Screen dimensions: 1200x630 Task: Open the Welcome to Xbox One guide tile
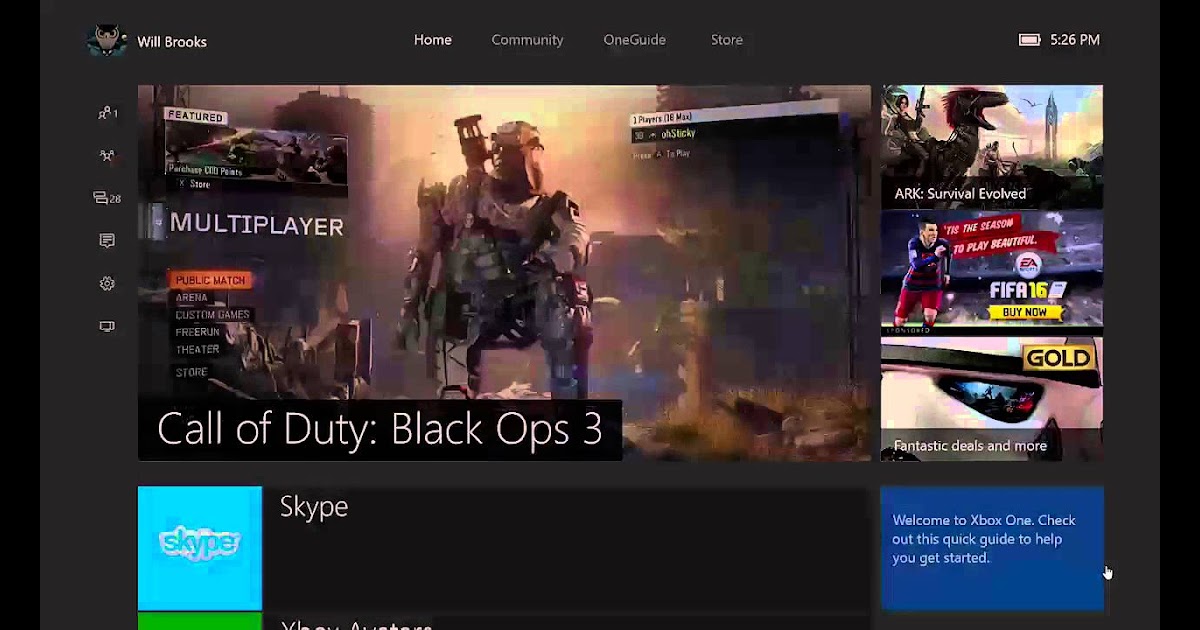[x=992, y=548]
